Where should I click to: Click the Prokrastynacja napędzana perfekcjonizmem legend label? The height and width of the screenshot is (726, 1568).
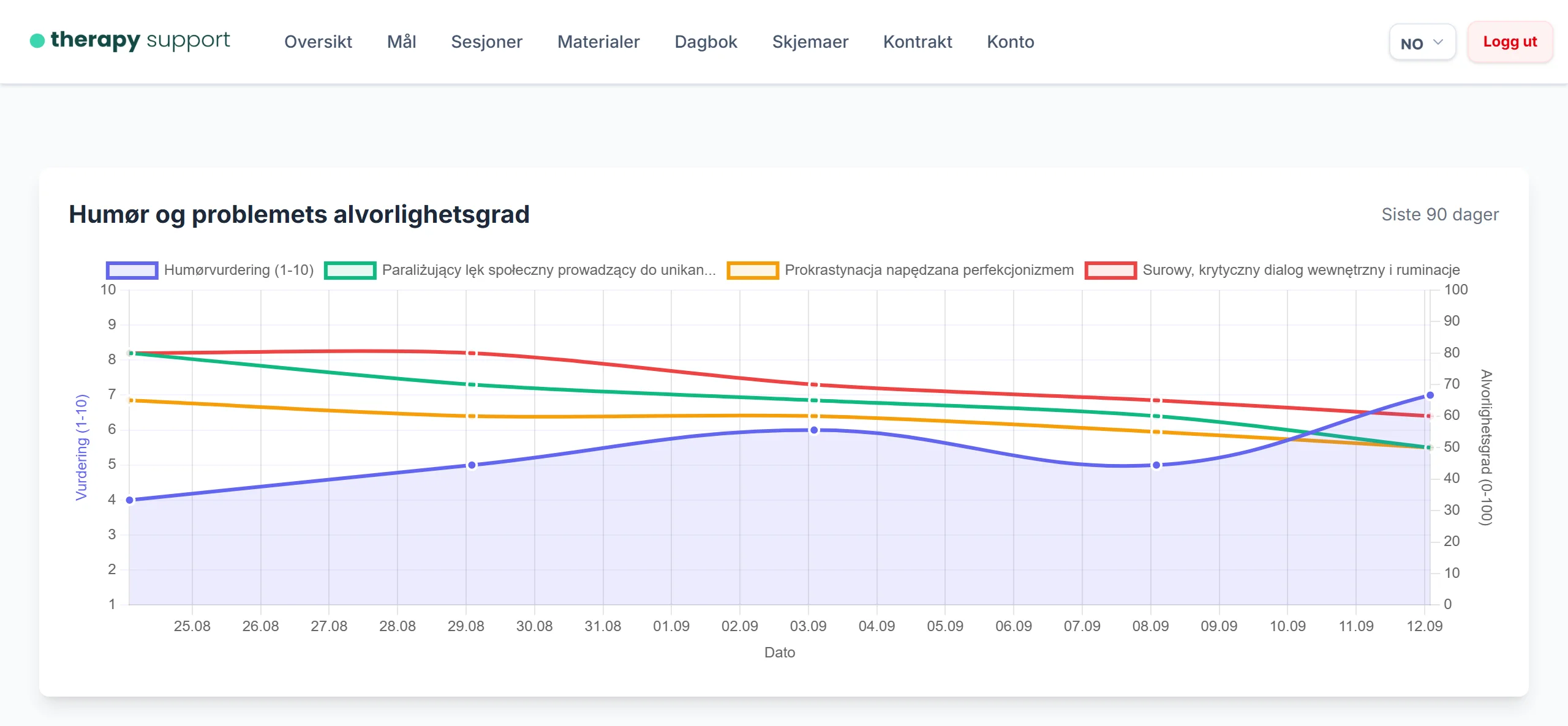click(929, 270)
